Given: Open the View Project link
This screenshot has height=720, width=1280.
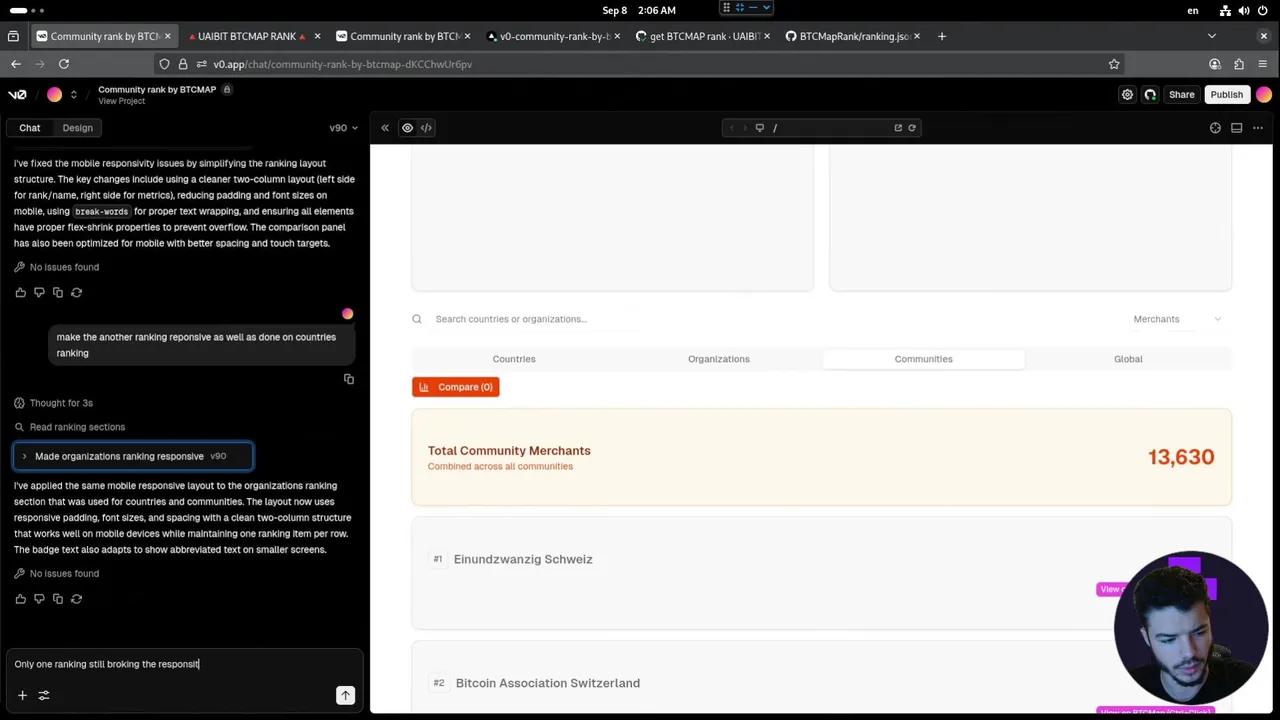Looking at the screenshot, I should [x=121, y=101].
